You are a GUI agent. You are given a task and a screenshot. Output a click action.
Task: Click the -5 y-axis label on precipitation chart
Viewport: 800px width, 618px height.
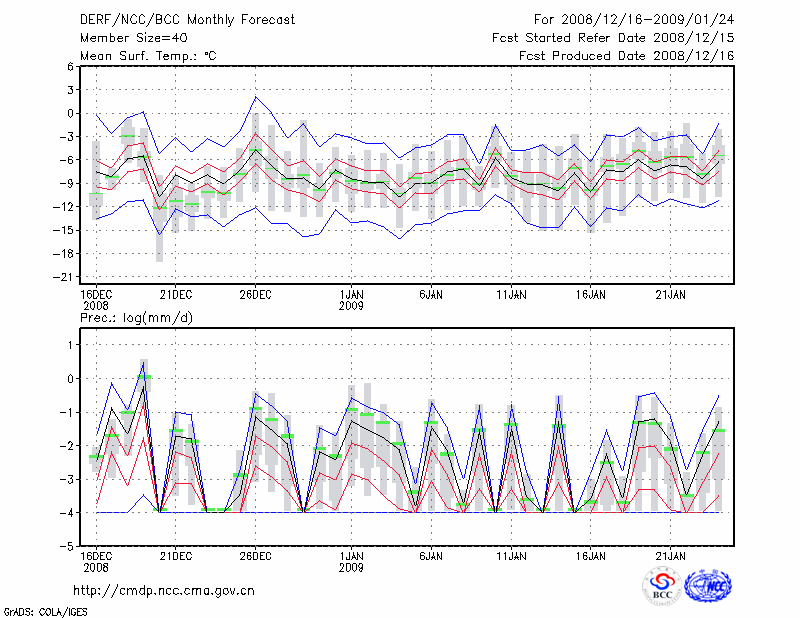(68, 546)
